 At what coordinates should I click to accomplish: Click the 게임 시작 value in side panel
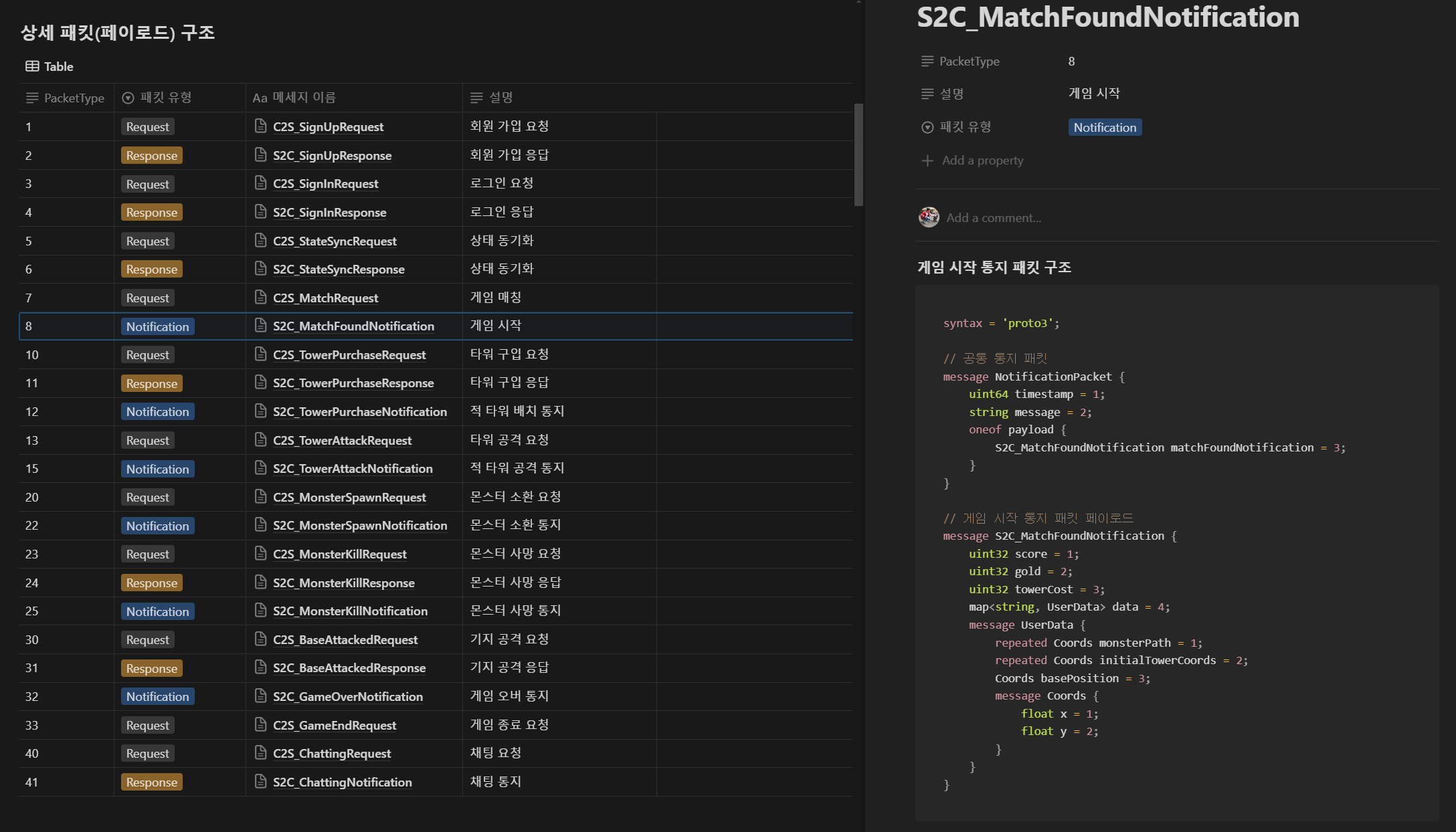pos(1094,93)
